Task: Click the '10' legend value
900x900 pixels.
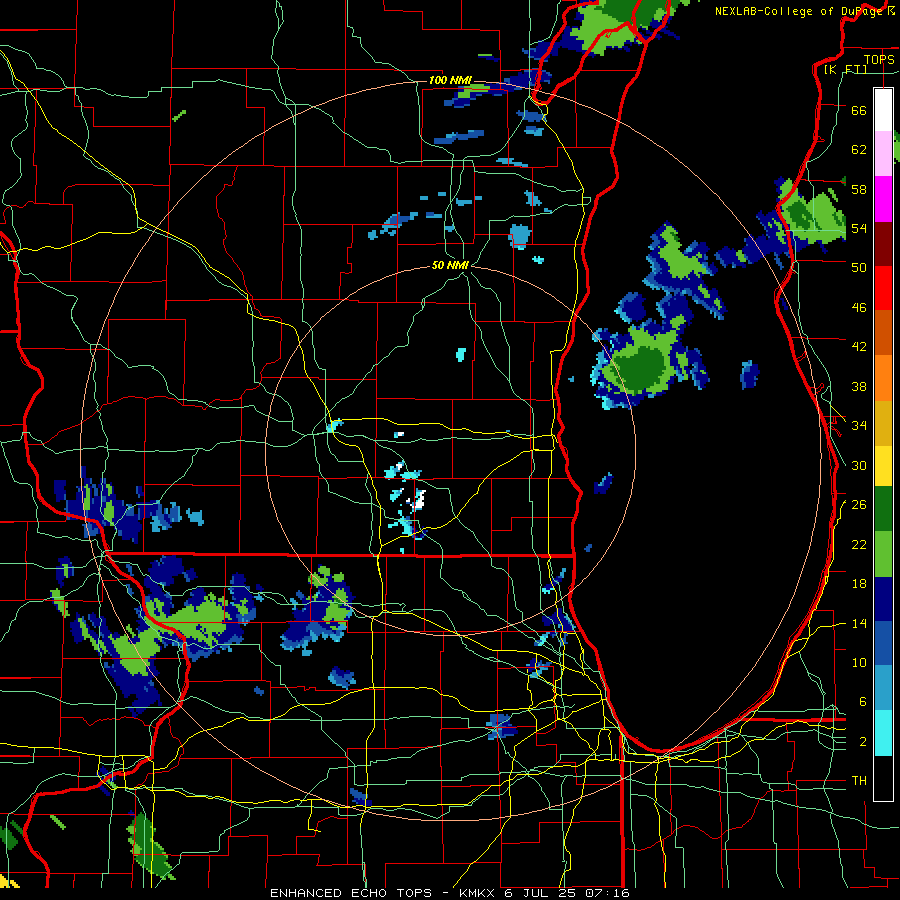Action: pos(859,662)
